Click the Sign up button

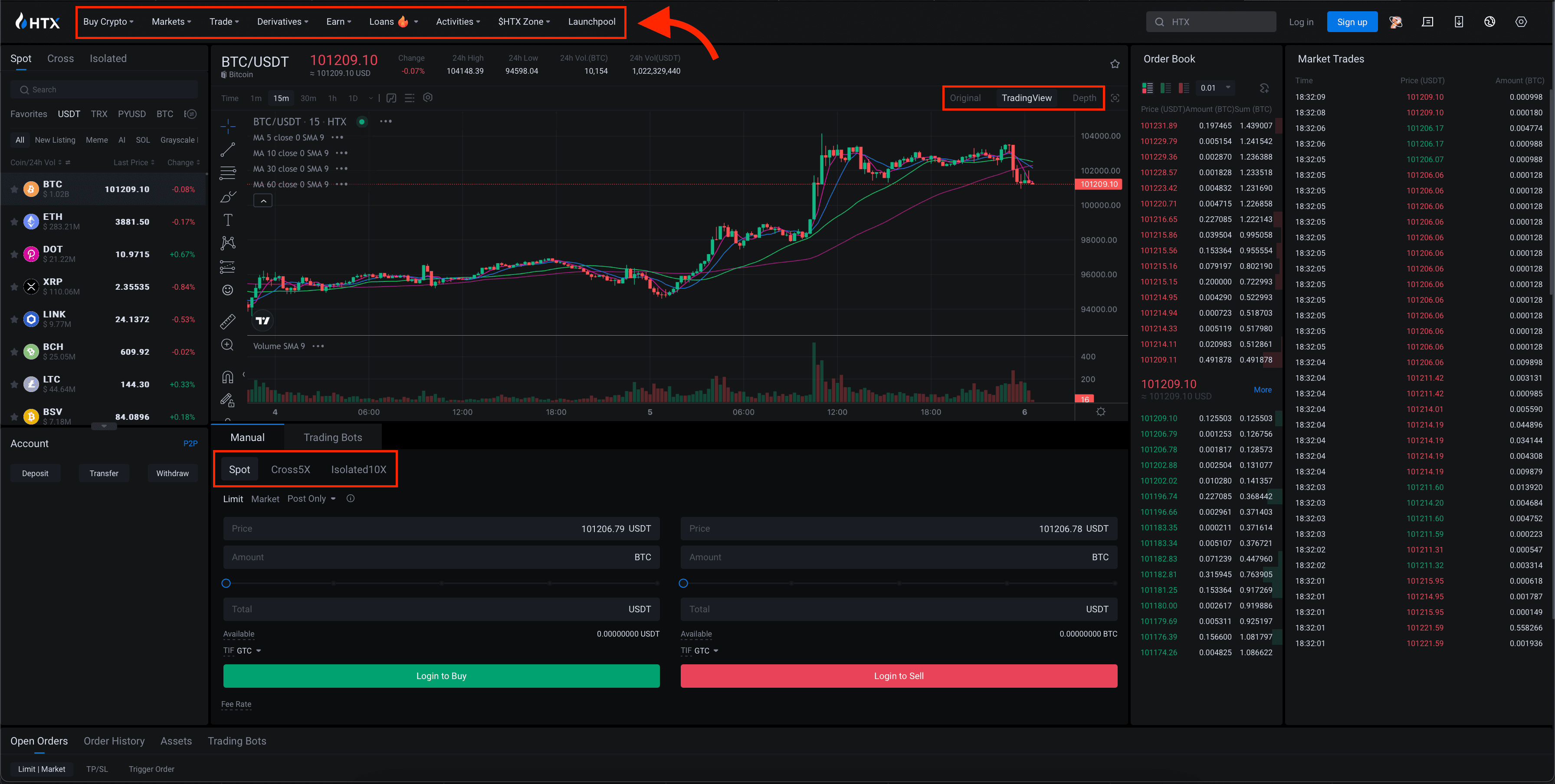1352,22
